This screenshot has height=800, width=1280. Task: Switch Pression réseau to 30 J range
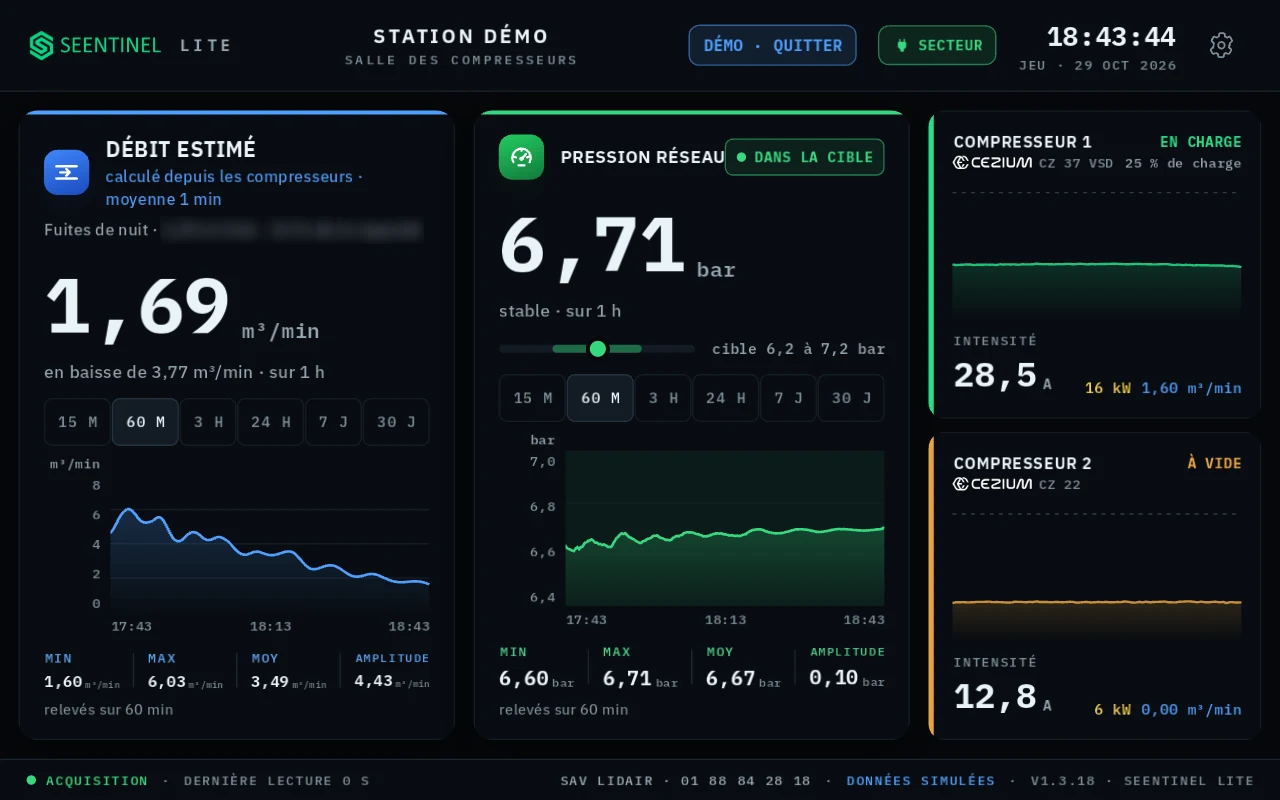click(x=851, y=398)
